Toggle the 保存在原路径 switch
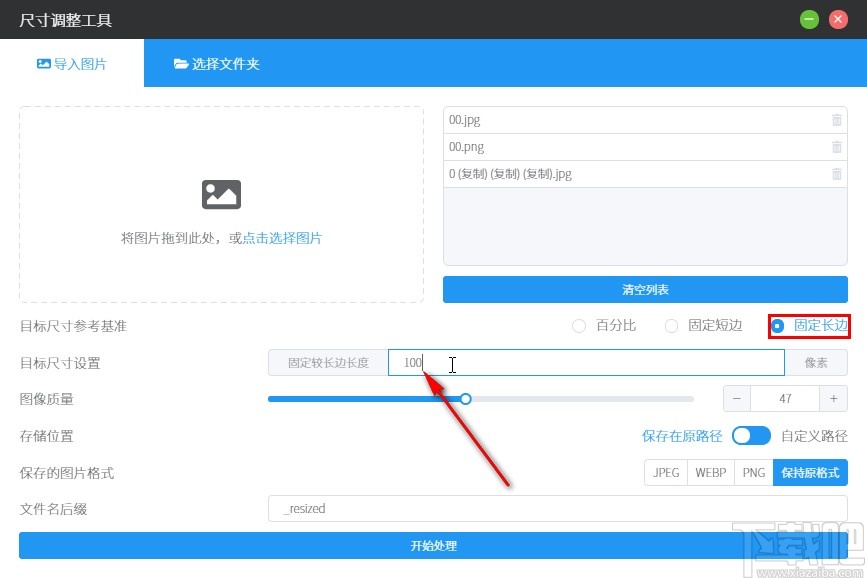867x578 pixels. tap(751, 436)
